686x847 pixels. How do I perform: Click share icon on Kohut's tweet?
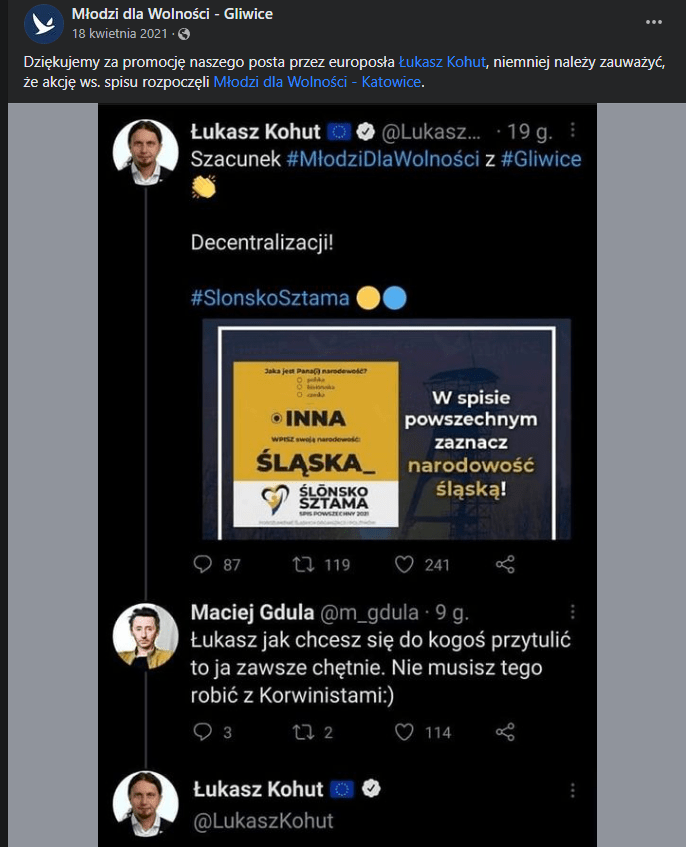pos(506,564)
